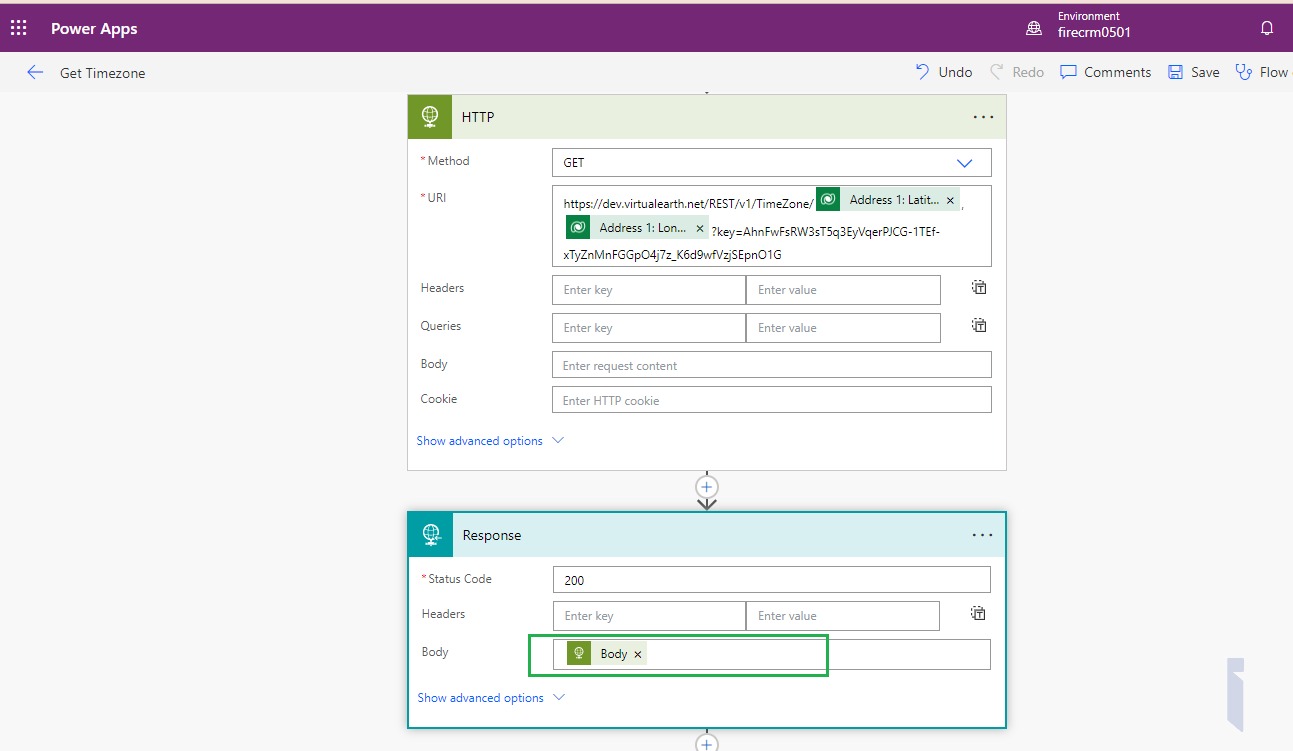Collapse the Response action header
This screenshot has width=1293, height=751.
(706, 535)
